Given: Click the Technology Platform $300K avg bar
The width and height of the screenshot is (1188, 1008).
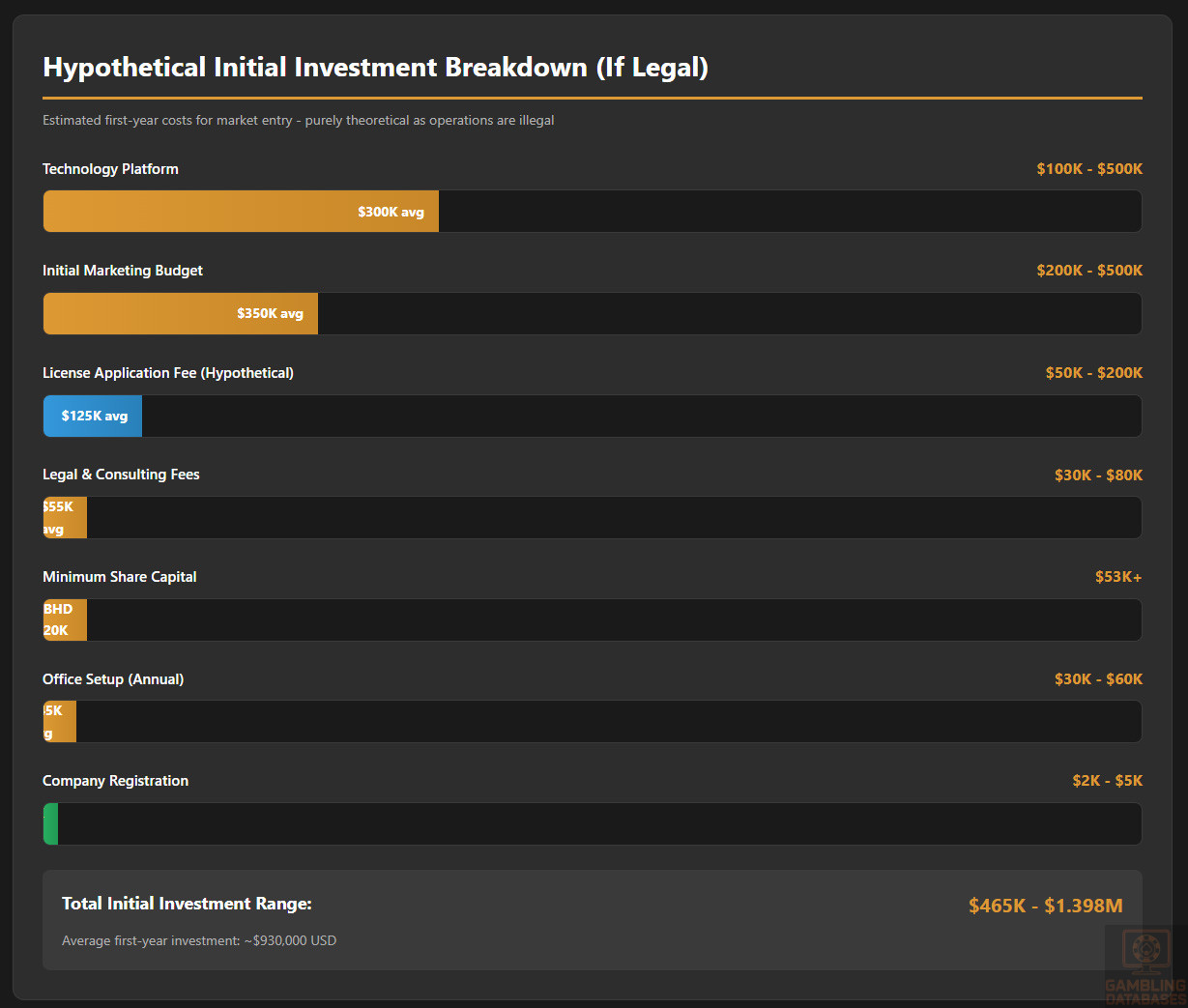Looking at the screenshot, I should 241,212.
